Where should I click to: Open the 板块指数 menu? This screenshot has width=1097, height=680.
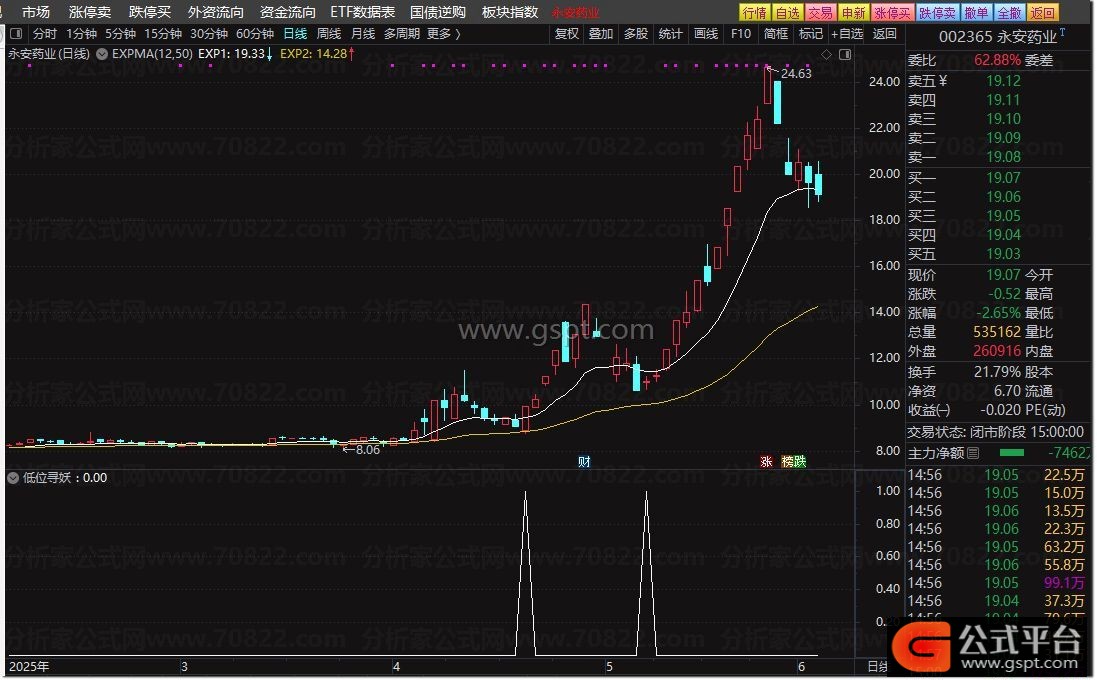pos(510,13)
